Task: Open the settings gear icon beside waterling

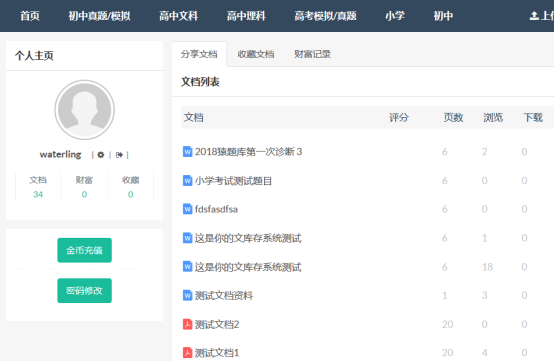Action: click(101, 155)
